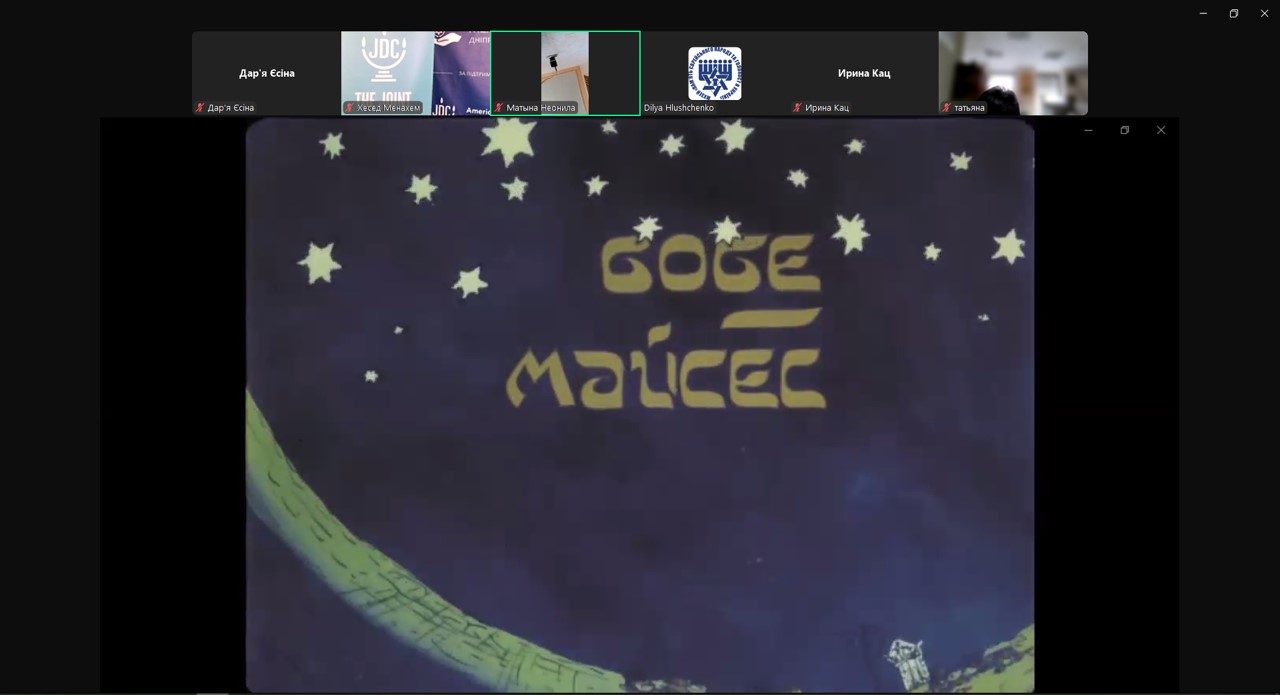Minimize the Zoom meeting window
Screen dimensions: 1280x695
(x=1203, y=13)
